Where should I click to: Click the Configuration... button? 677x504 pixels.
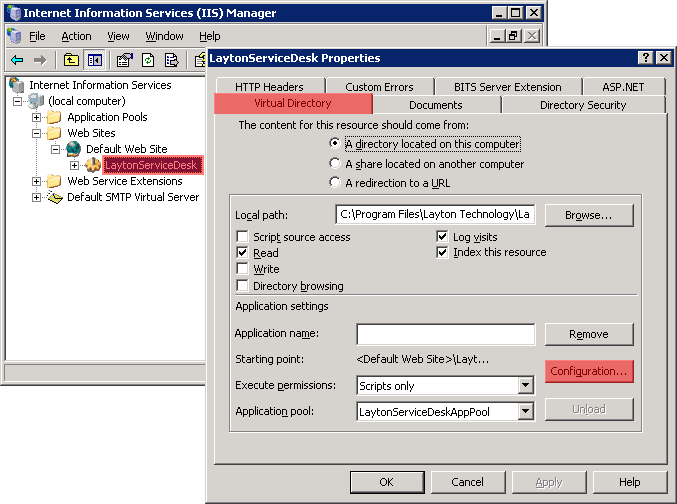point(589,371)
